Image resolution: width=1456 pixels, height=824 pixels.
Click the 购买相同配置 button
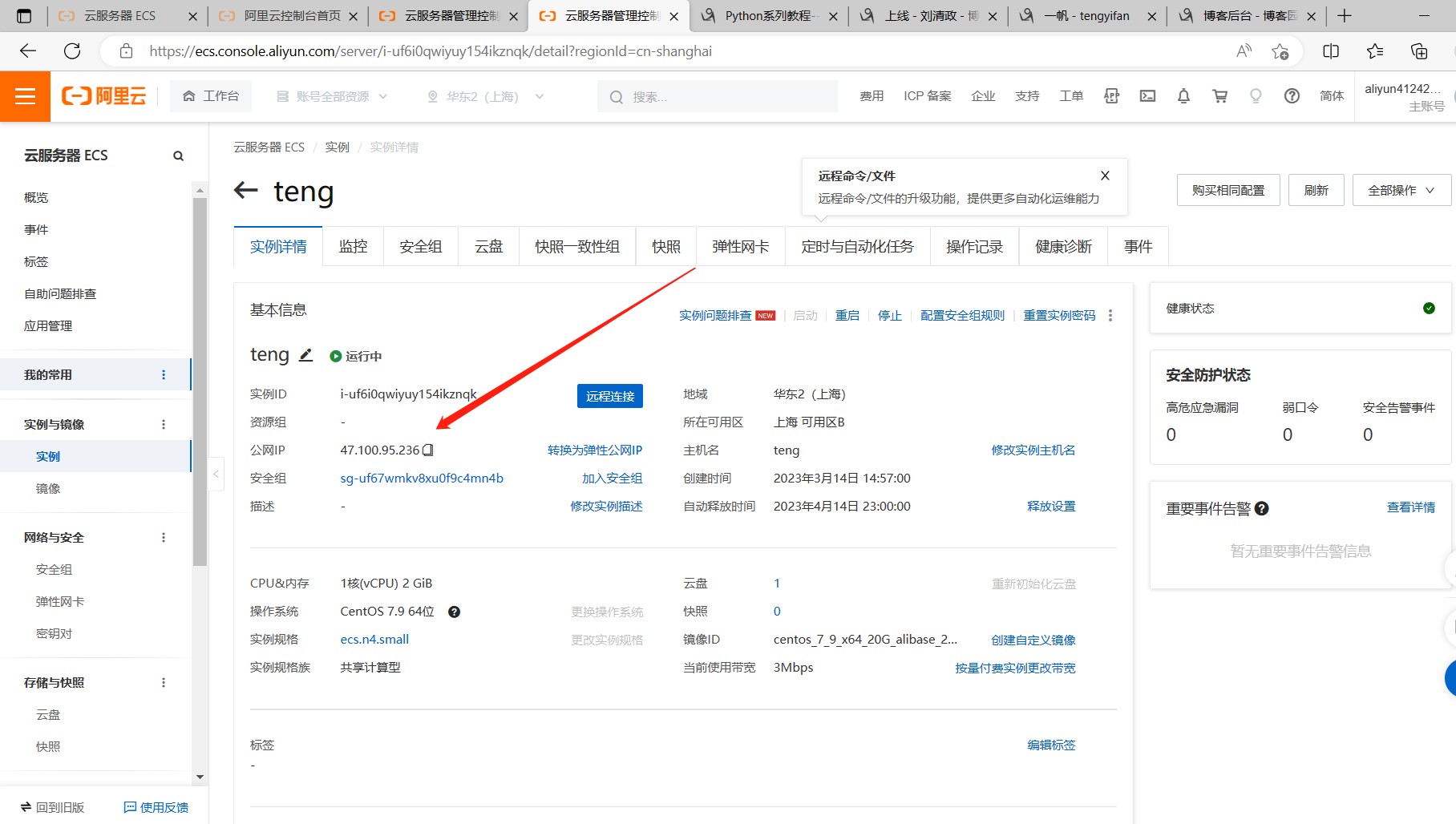click(x=1228, y=190)
